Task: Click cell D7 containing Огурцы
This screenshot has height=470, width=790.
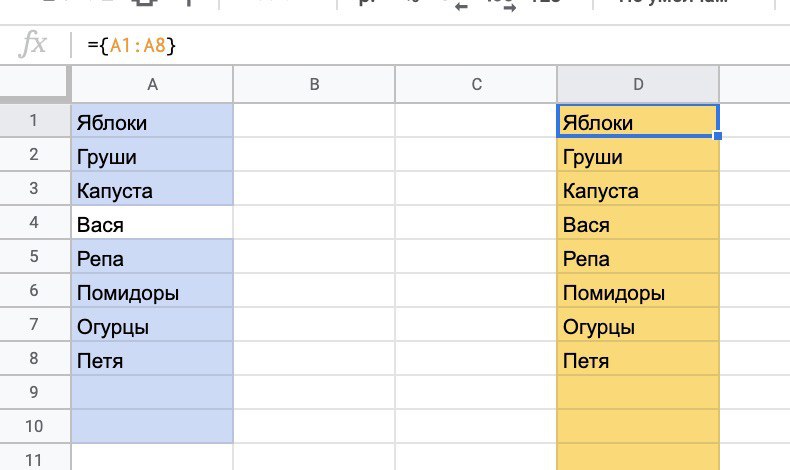Action: click(x=637, y=326)
